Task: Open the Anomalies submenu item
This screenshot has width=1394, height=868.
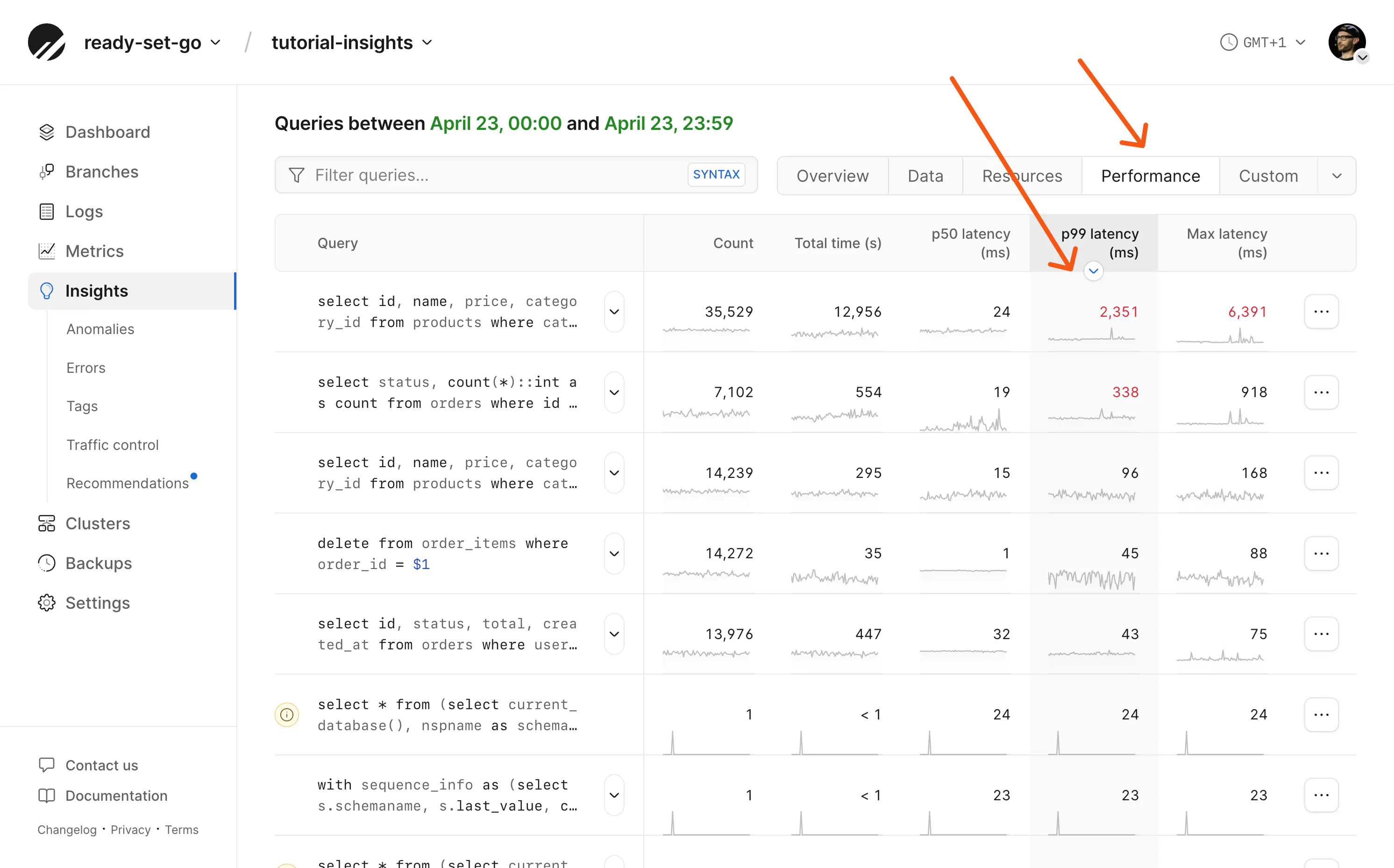Action: point(100,329)
